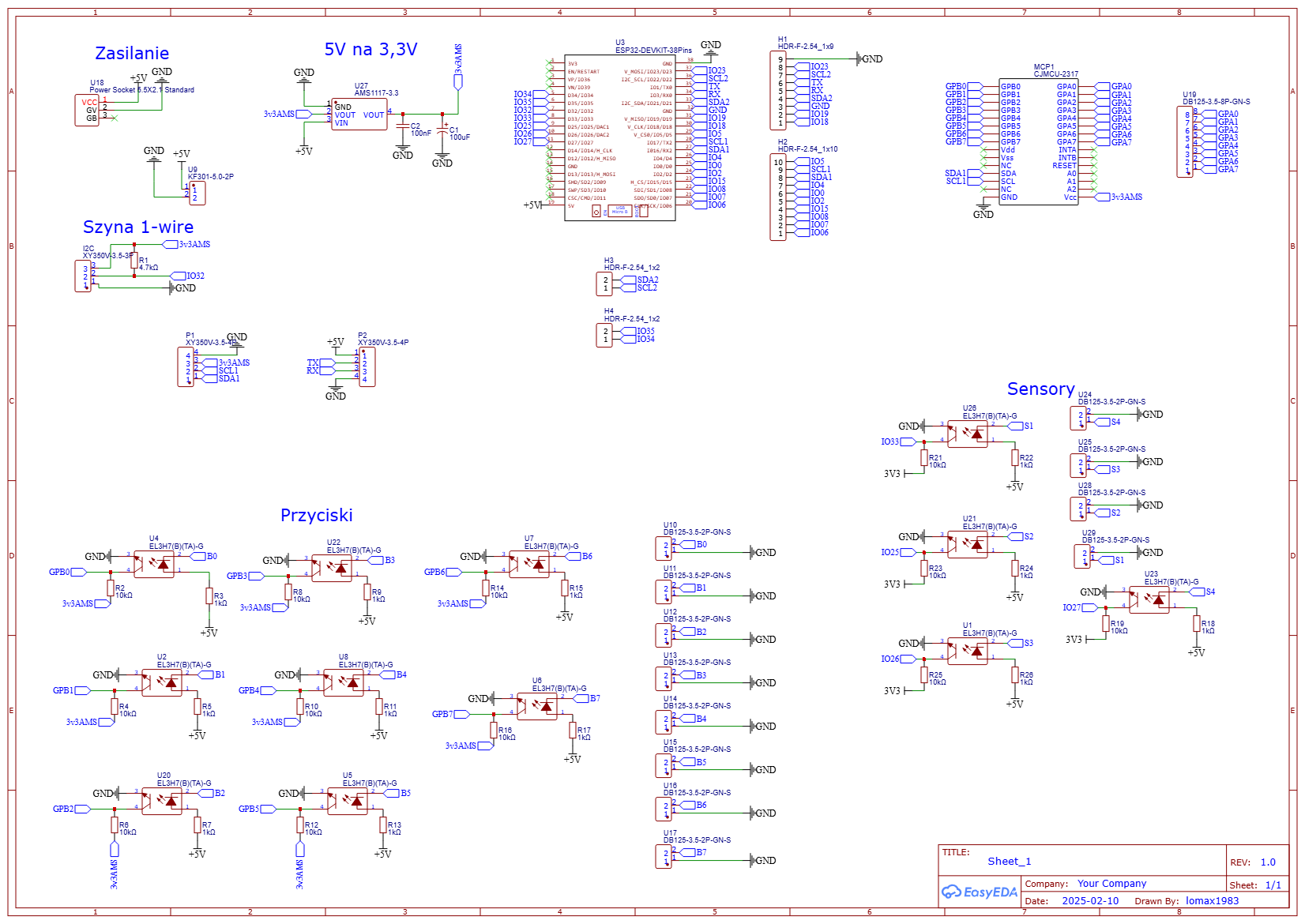This screenshot has height=924, width=1305.
Task: Click capacitor C1 100uF label
Action: click(x=459, y=133)
